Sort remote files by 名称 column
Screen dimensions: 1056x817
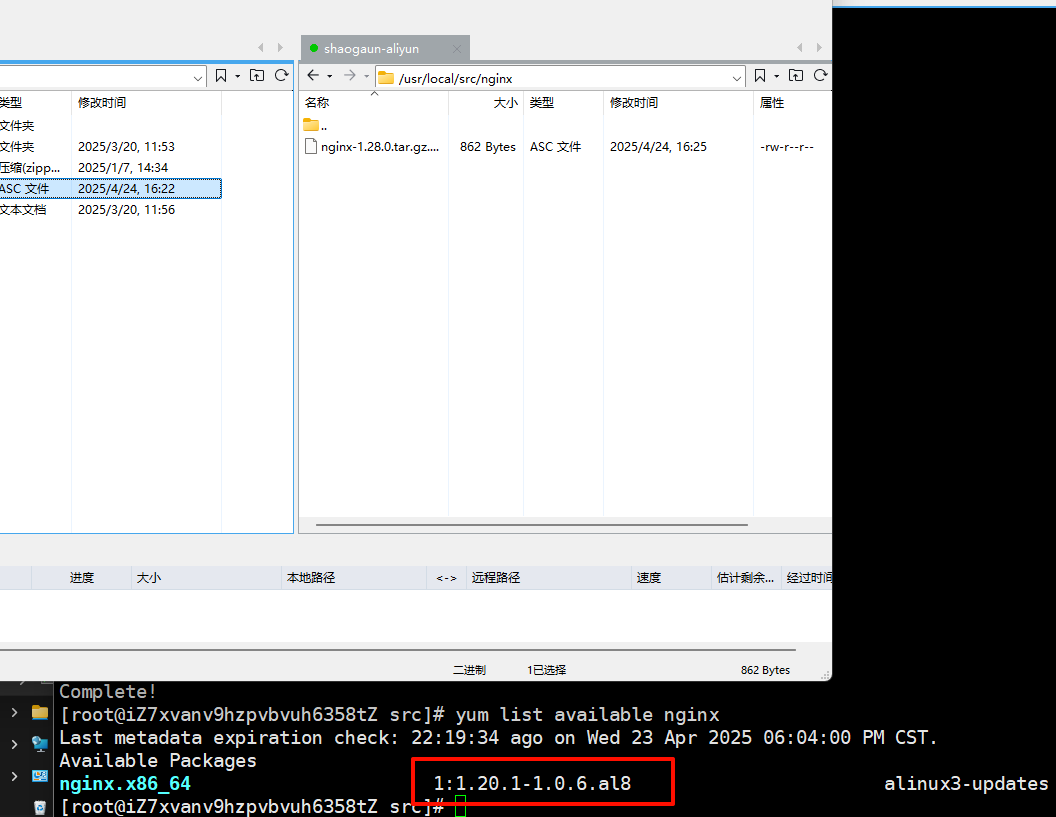click(374, 102)
